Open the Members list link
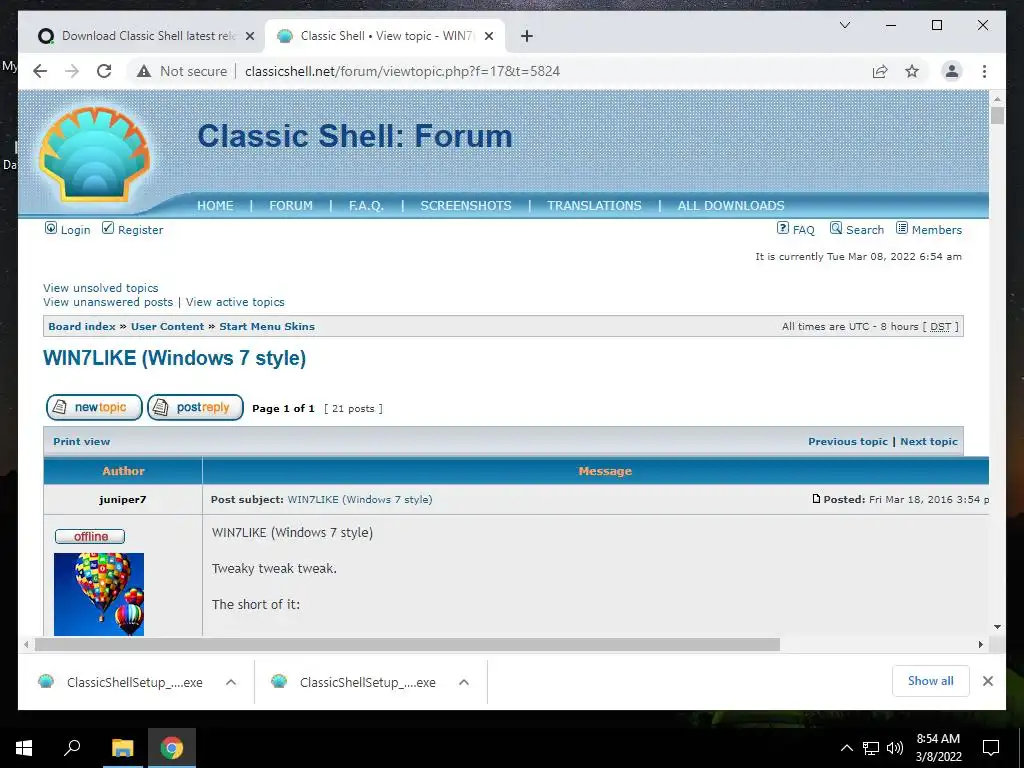The image size is (1024, 768). point(929,229)
